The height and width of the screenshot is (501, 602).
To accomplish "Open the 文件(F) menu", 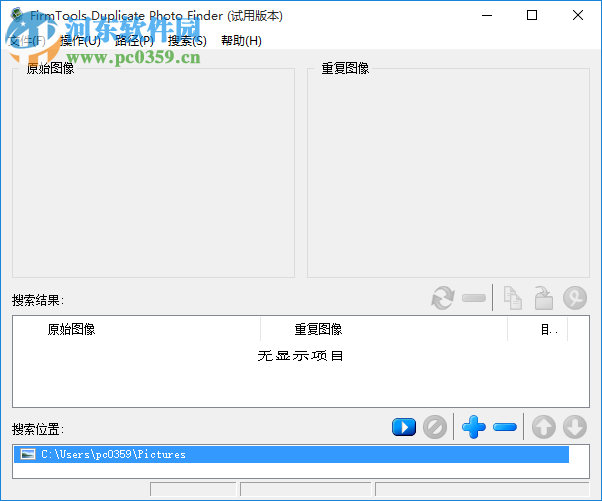I will [x=27, y=40].
